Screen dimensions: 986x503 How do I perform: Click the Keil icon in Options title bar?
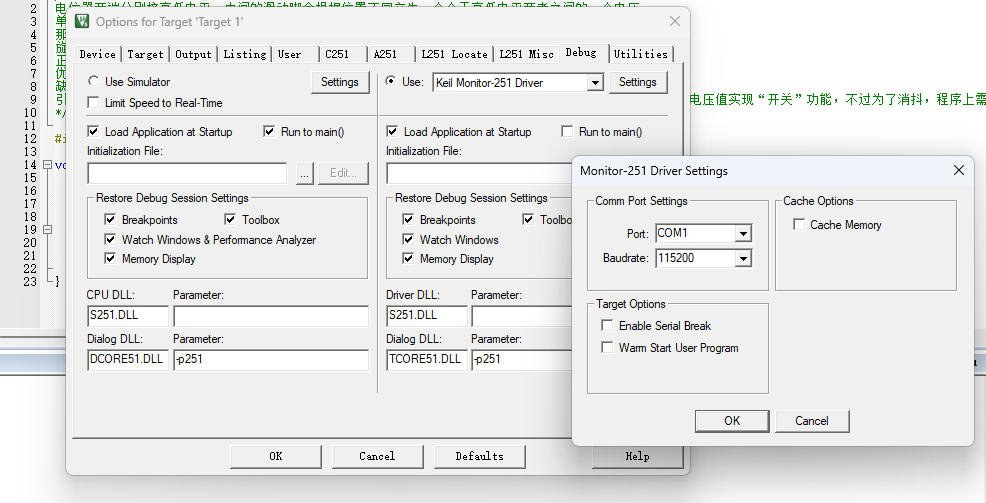[x=82, y=21]
